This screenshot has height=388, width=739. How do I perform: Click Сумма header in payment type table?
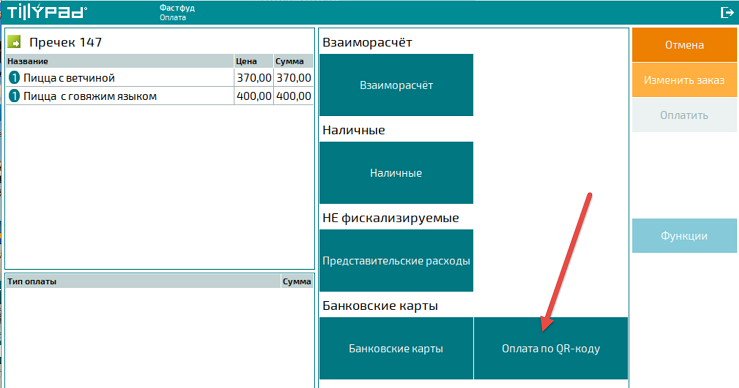(x=297, y=281)
